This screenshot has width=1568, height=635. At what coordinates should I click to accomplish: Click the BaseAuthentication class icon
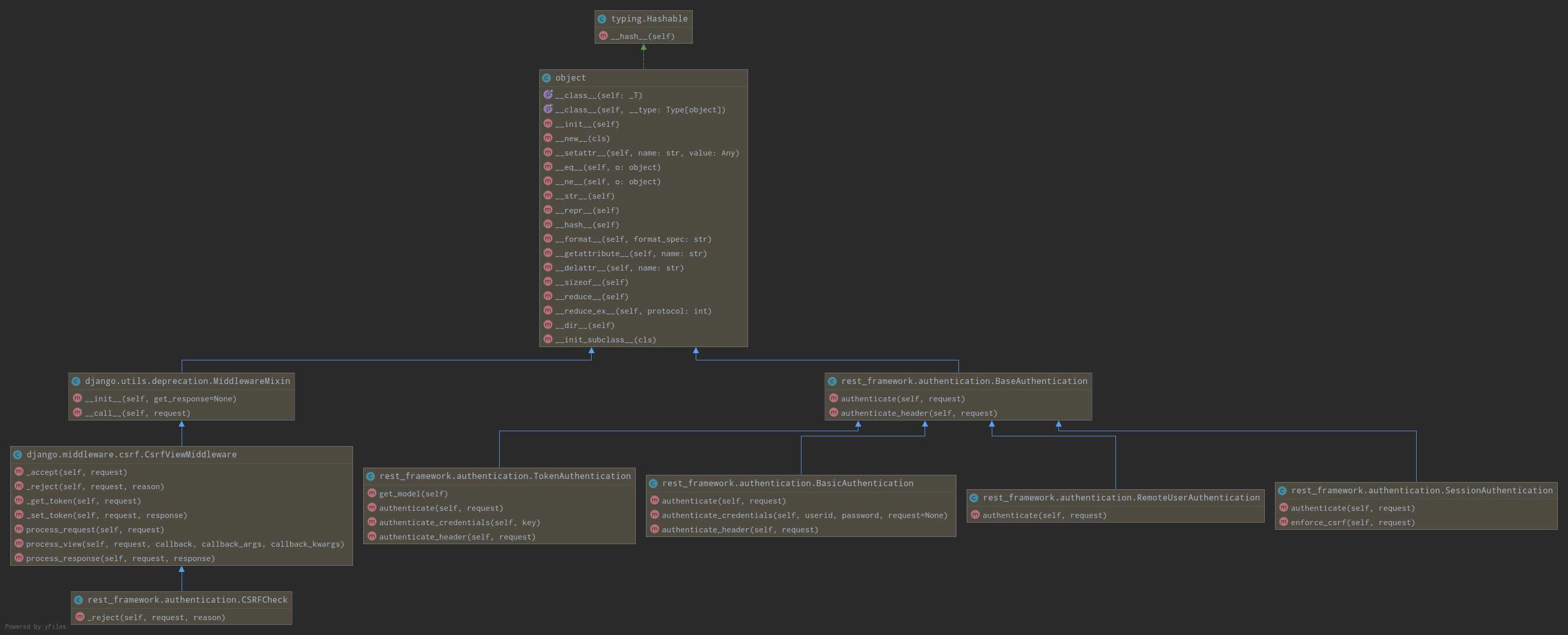pos(832,381)
